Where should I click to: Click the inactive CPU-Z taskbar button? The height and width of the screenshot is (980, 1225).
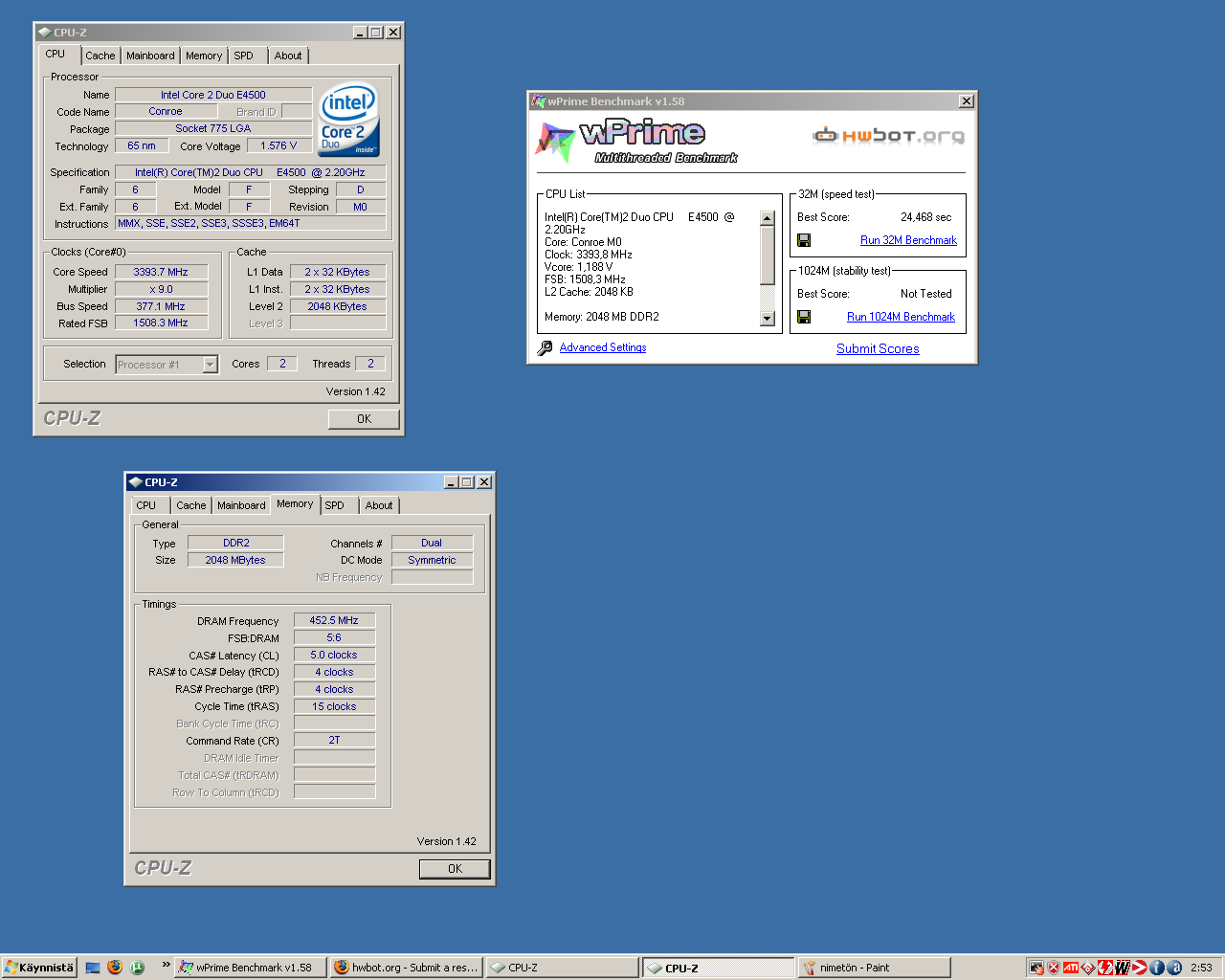pos(562,968)
